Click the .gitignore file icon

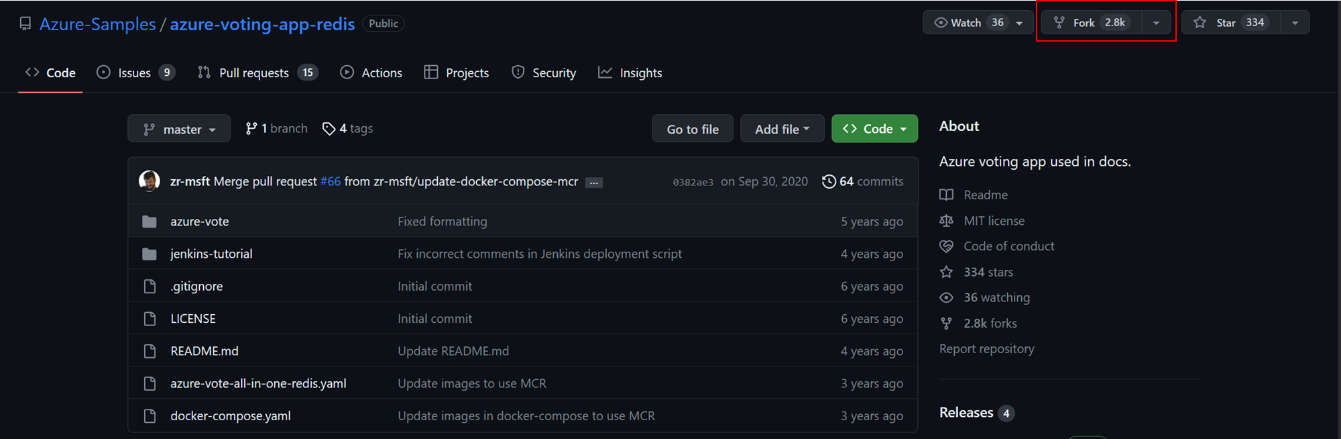pos(150,286)
